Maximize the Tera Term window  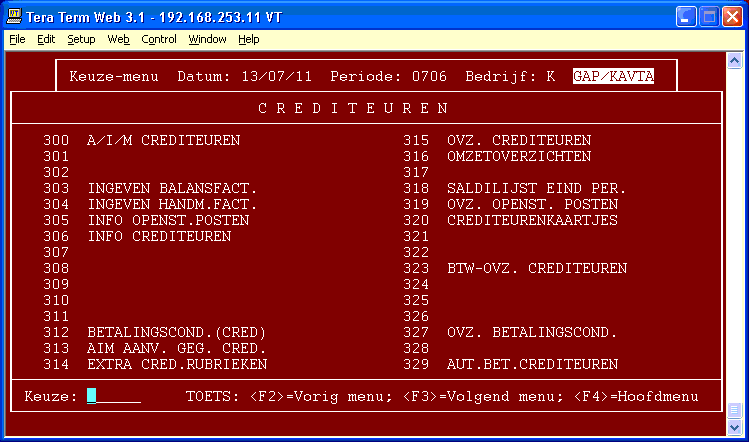tap(707, 16)
